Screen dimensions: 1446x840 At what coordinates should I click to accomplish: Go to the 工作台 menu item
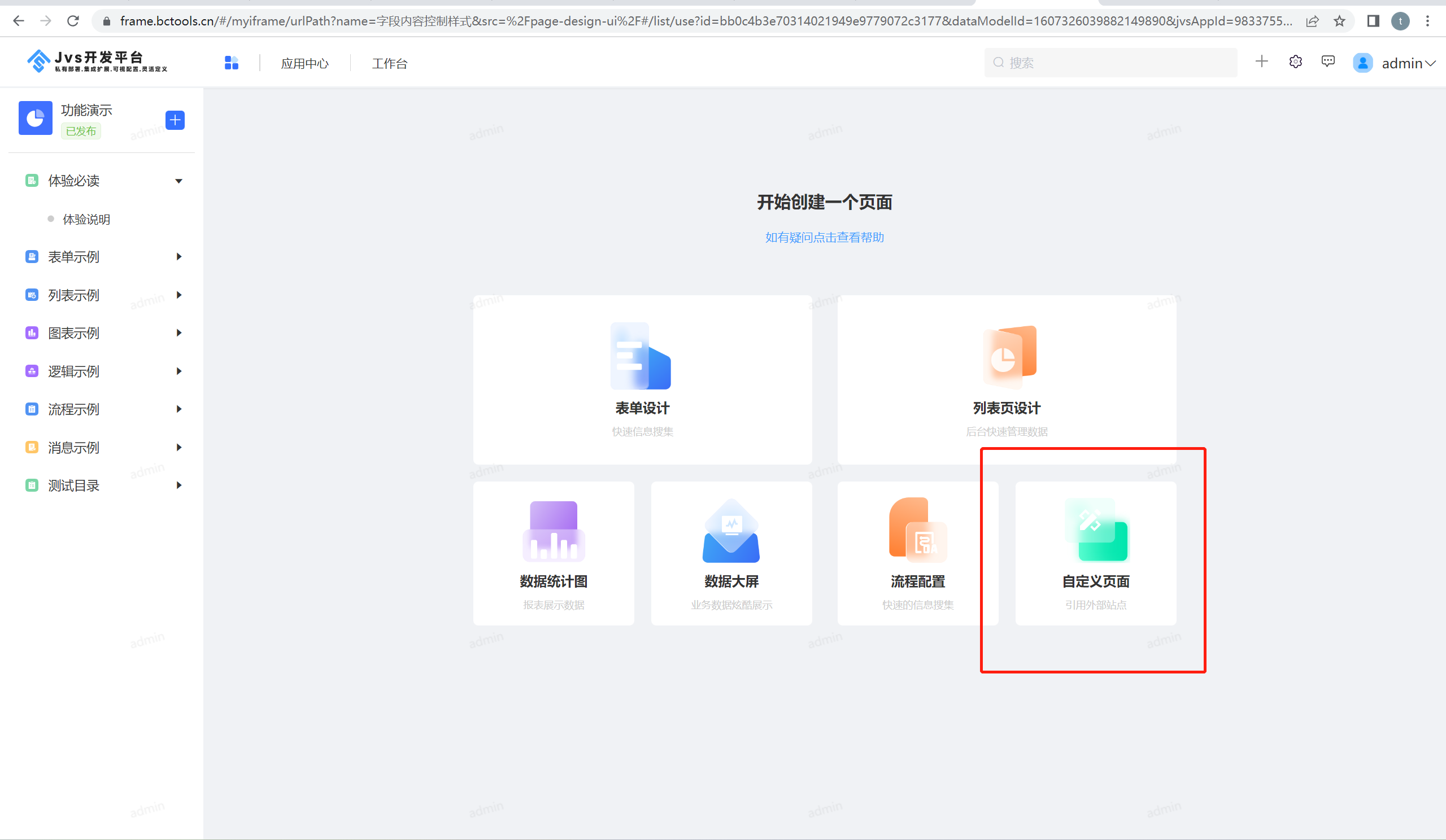[x=390, y=64]
